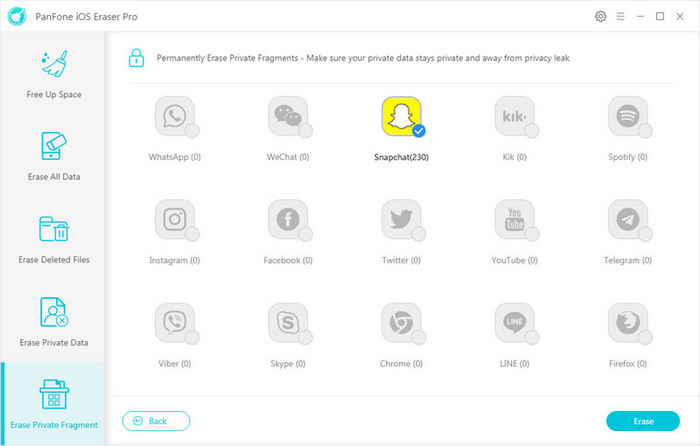The image size is (700, 446).
Task: Check the Viber selection circle
Action: (x=192, y=337)
